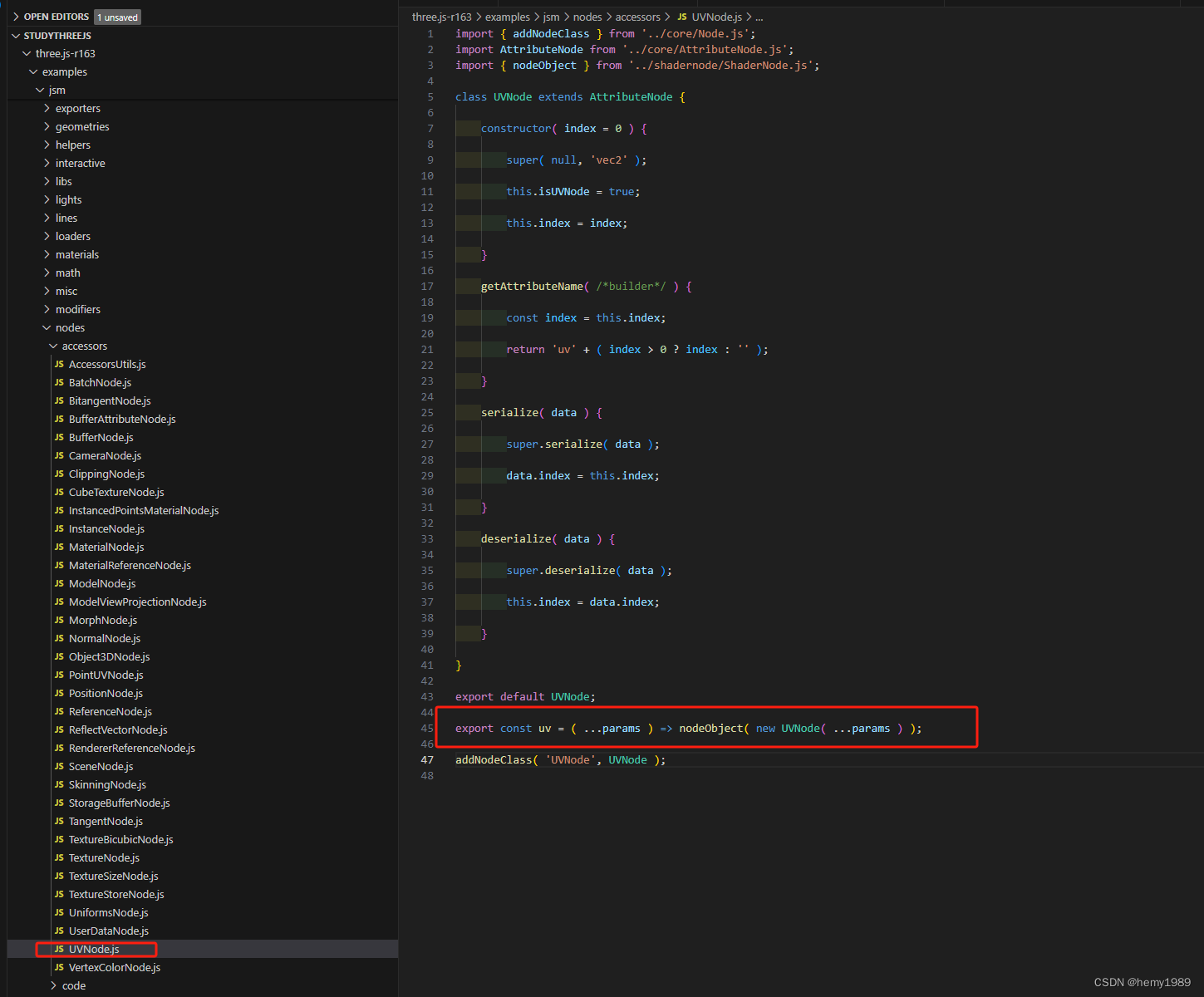Click the JS icon next to SkinningNode.js
Image resolution: width=1204 pixels, height=997 pixels.
59,784
